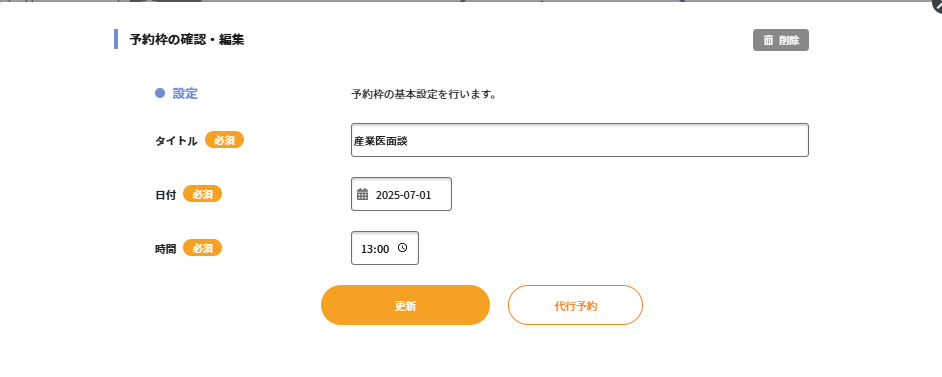Screen dimensions: 942x377
Task: Close the dialog with the corner X
Action: (x=936, y=4)
